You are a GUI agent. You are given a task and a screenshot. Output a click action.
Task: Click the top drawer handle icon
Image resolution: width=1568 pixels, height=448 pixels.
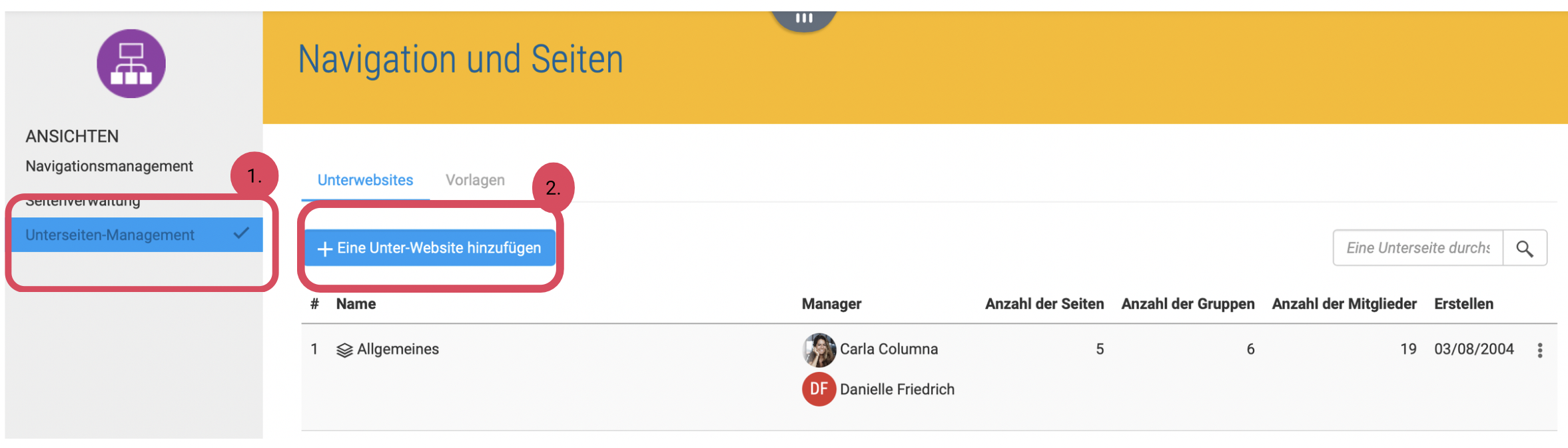point(804,18)
